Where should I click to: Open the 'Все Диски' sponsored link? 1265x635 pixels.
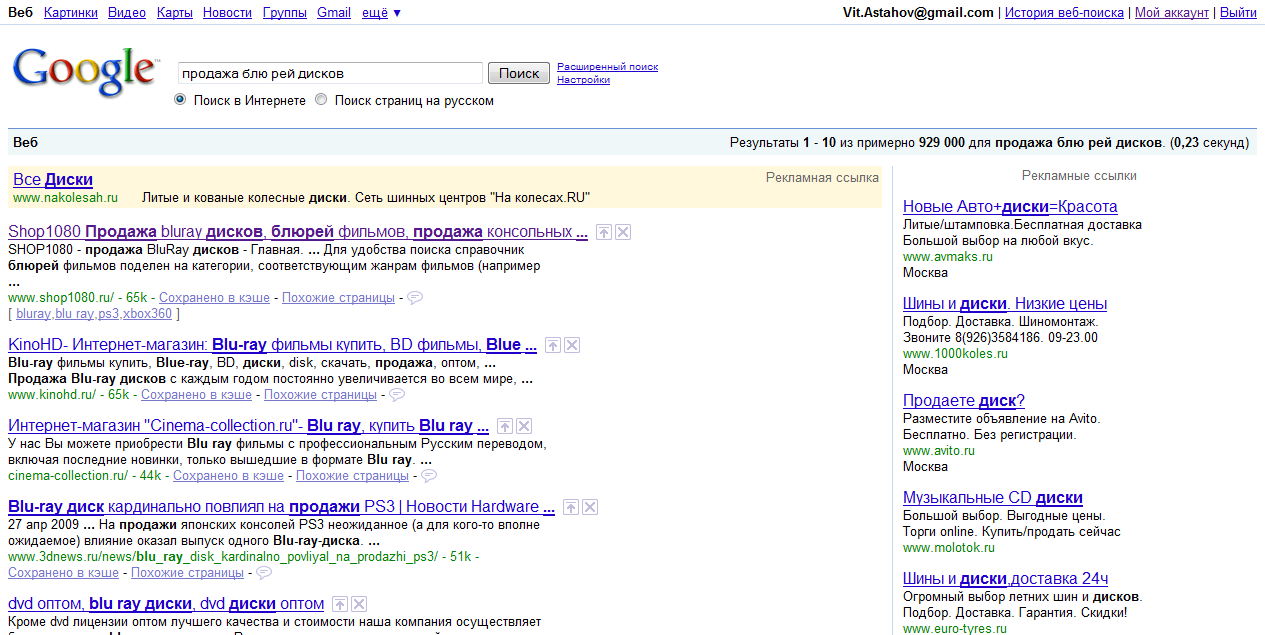click(53, 180)
